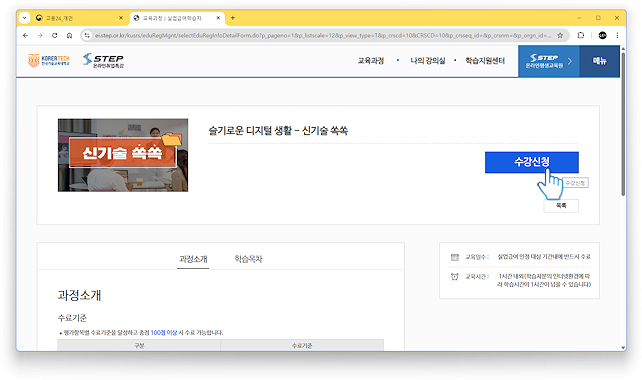
Task: Click the browser forward arrow
Action: coord(40,36)
